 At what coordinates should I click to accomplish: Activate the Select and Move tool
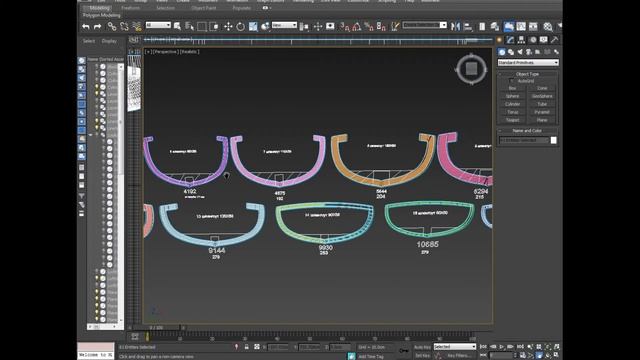(228, 27)
